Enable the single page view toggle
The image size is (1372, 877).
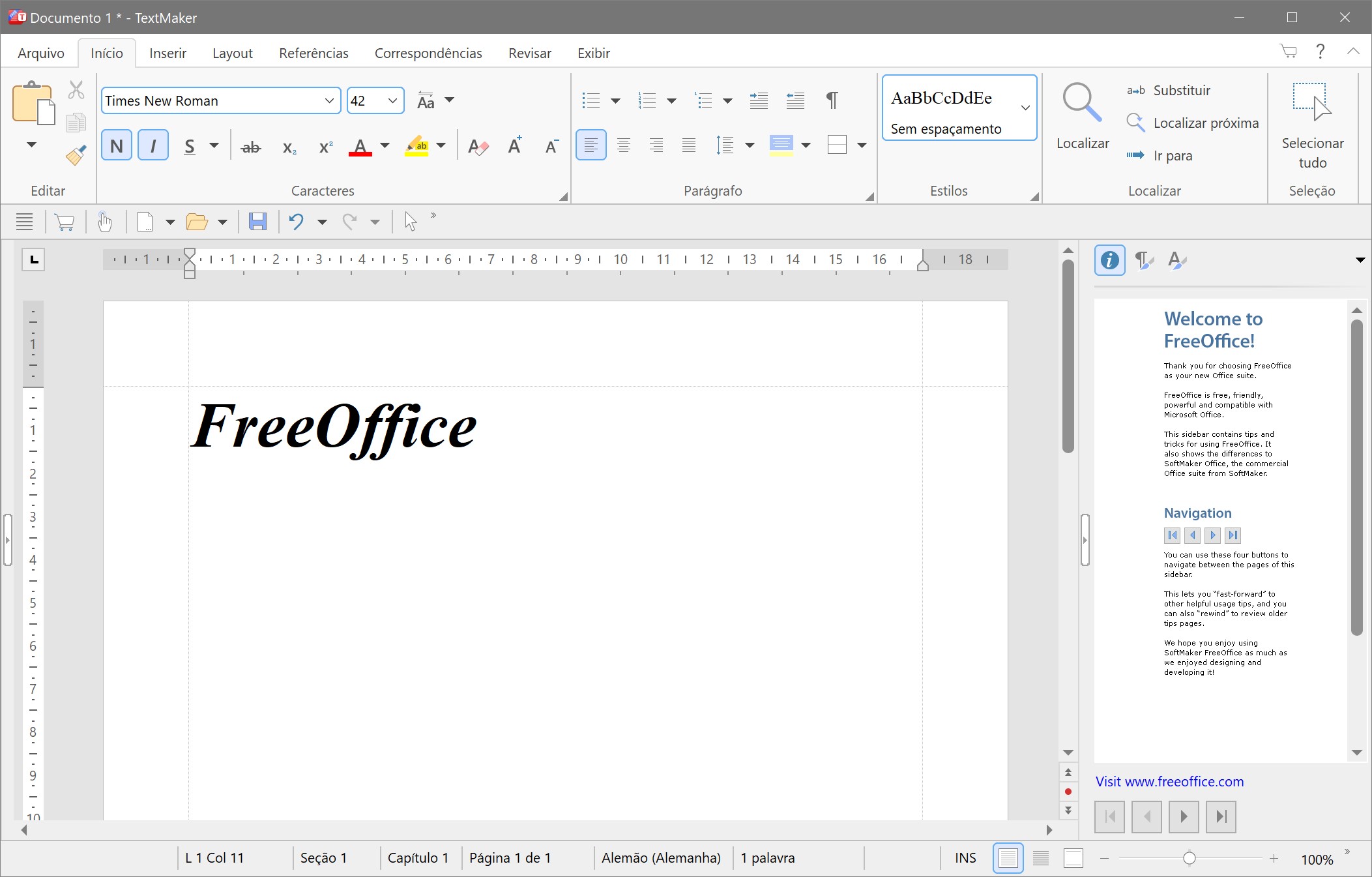pos(1007,857)
